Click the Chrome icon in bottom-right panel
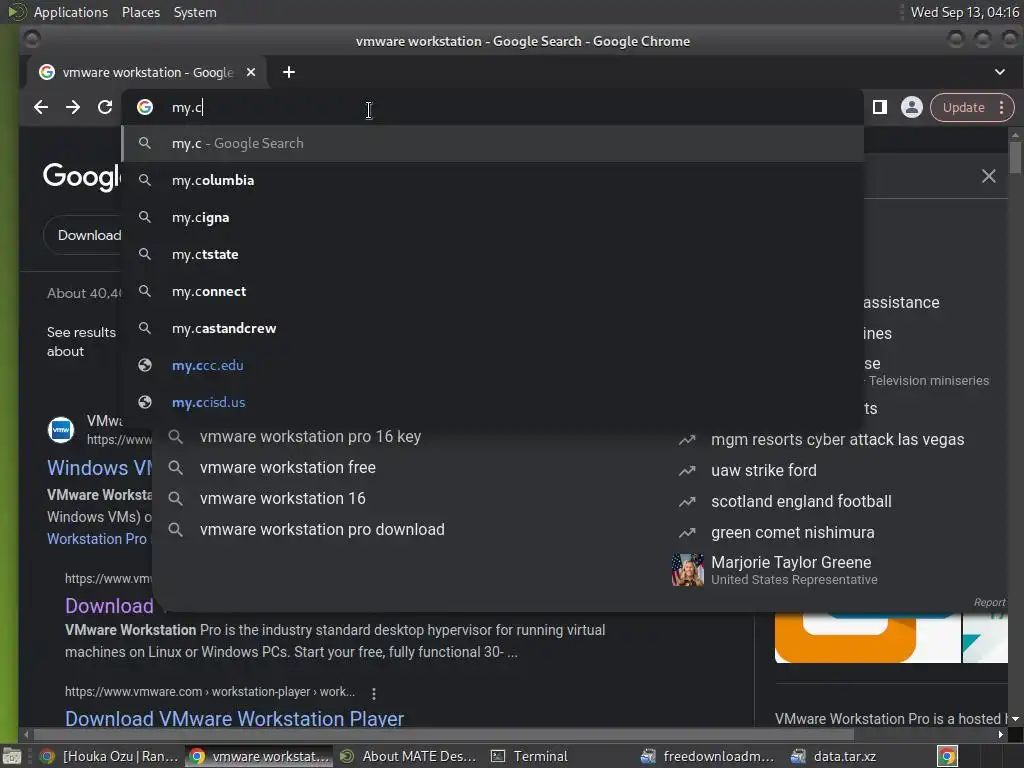1024x768 pixels. click(947, 756)
